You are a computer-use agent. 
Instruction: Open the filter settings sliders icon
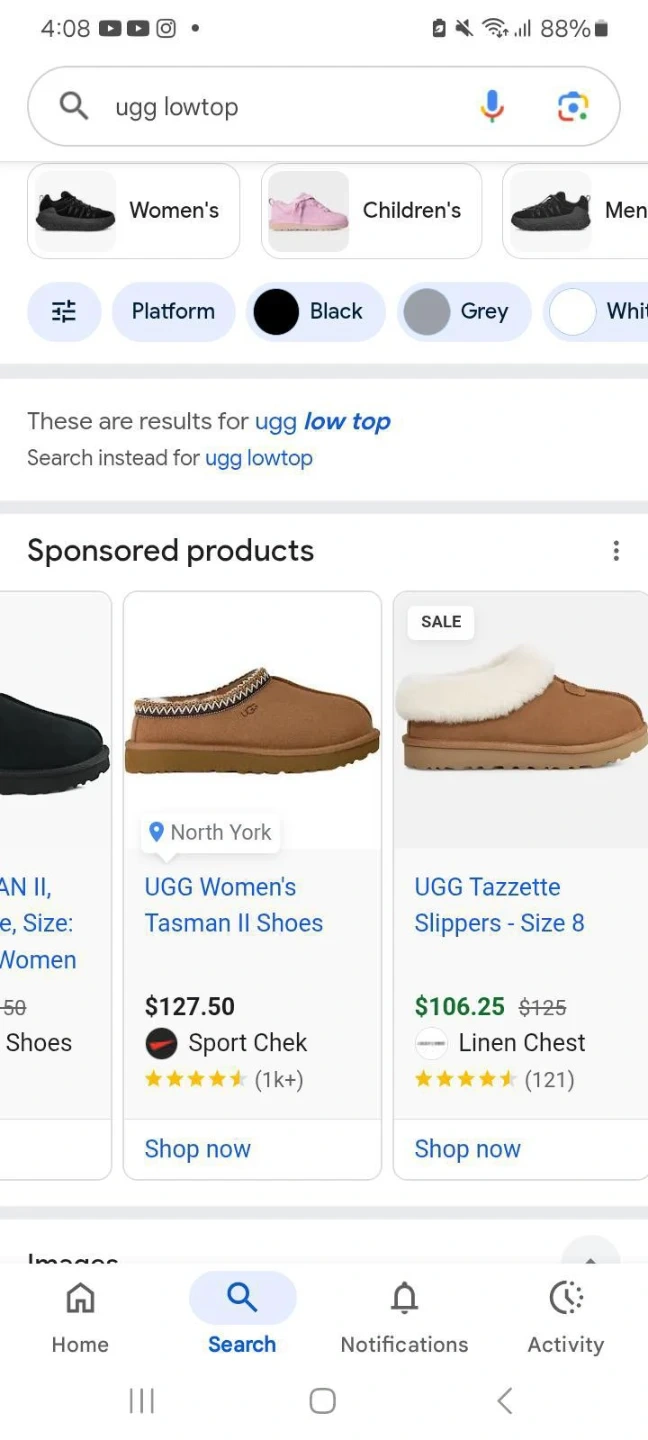pyautogui.click(x=64, y=311)
